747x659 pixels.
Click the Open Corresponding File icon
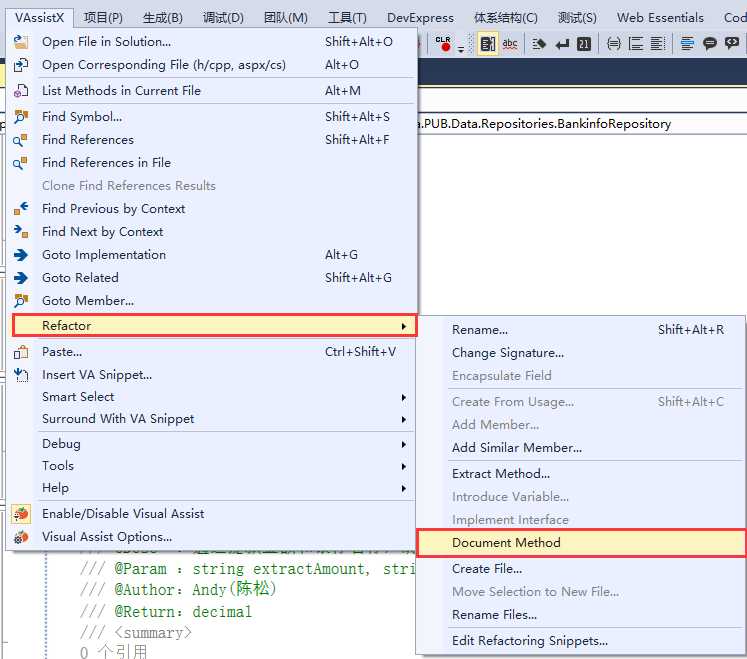pyautogui.click(x=21, y=65)
